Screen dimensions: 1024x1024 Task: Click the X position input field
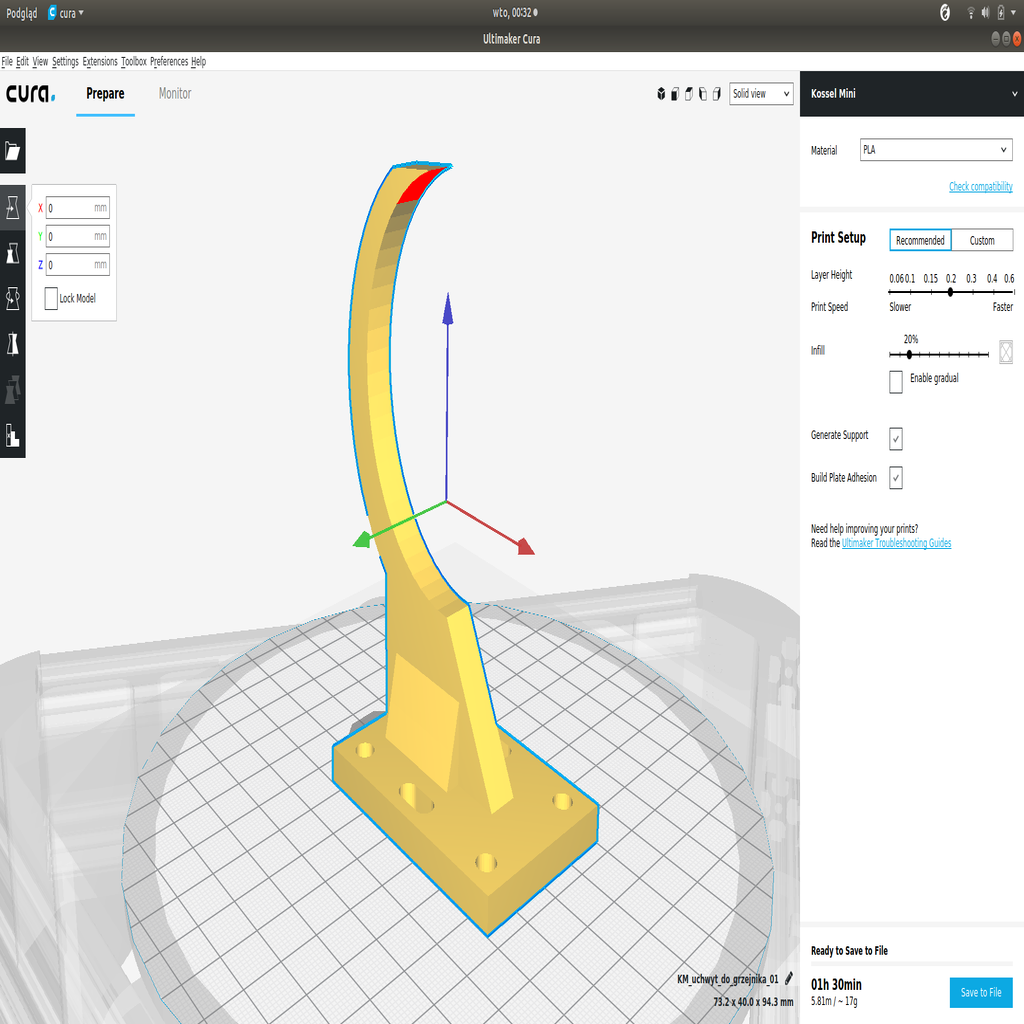(x=77, y=209)
